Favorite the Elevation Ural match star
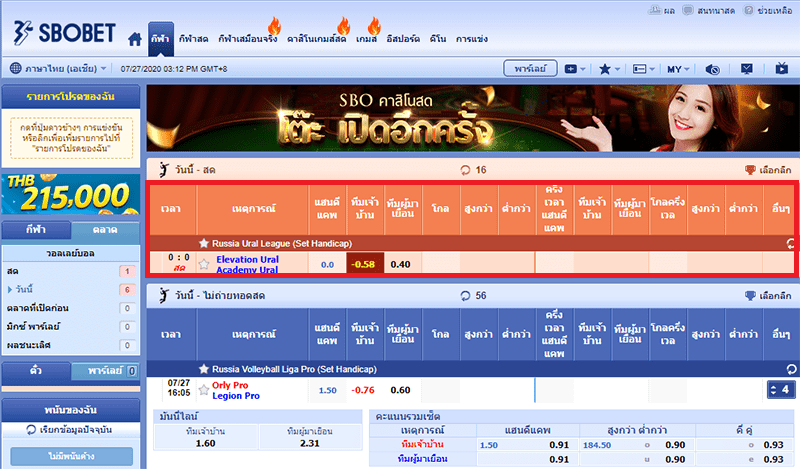The image size is (800, 469). 204,264
